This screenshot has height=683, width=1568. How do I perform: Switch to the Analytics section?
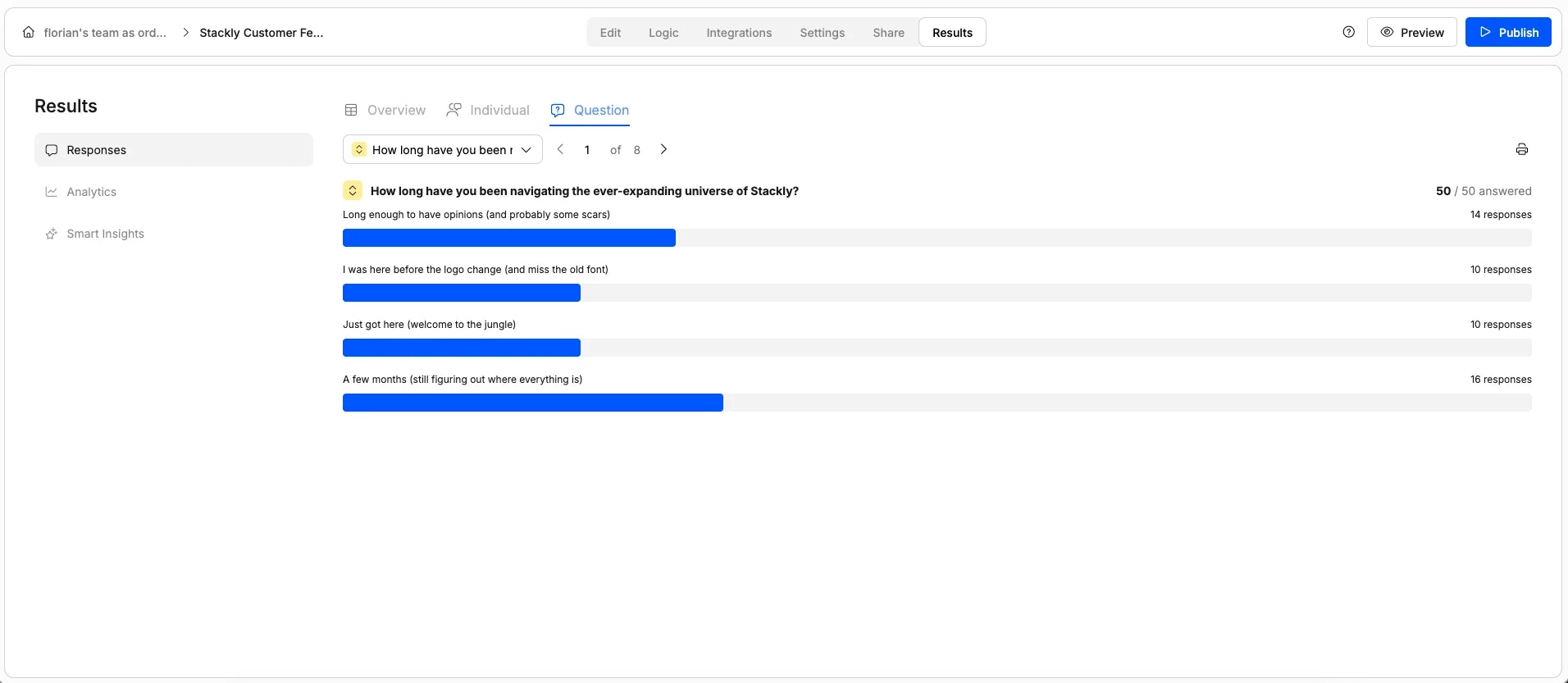click(x=92, y=191)
